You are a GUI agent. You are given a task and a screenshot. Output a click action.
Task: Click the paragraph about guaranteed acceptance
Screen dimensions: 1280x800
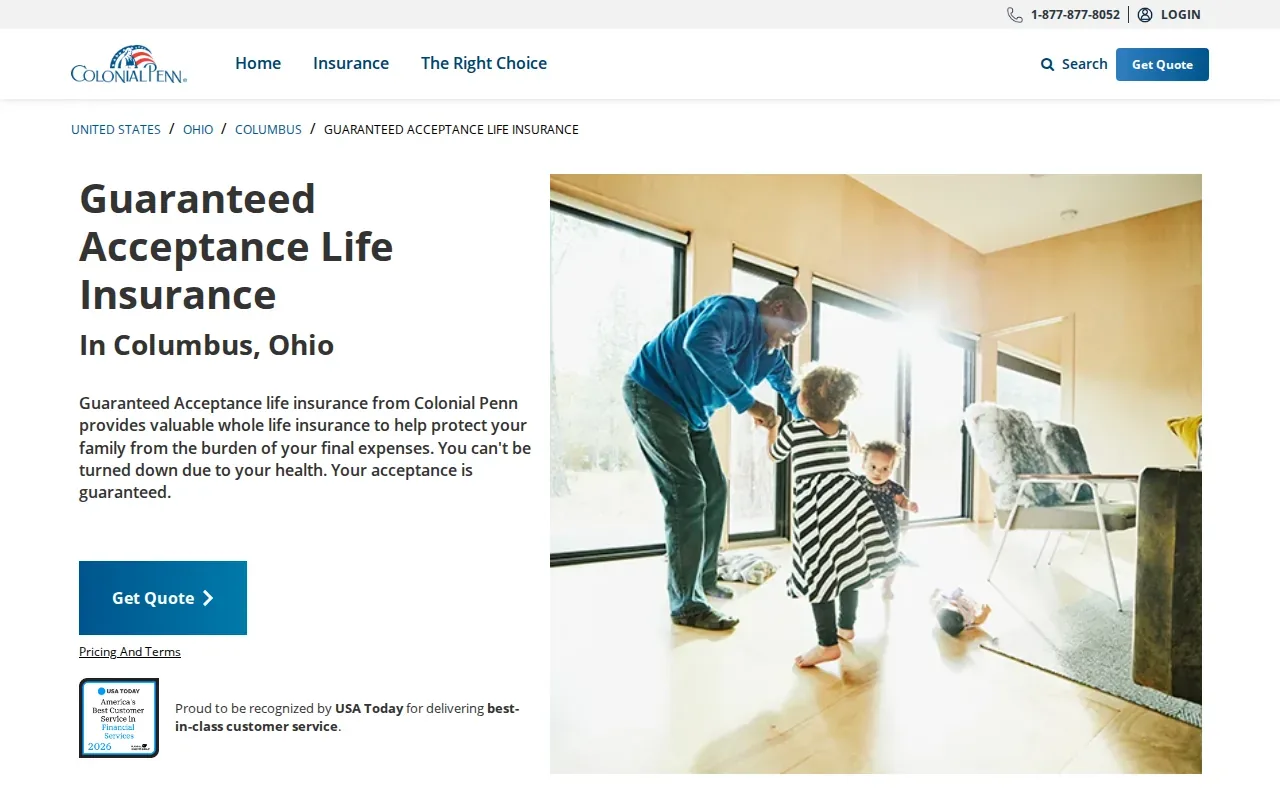(x=305, y=448)
